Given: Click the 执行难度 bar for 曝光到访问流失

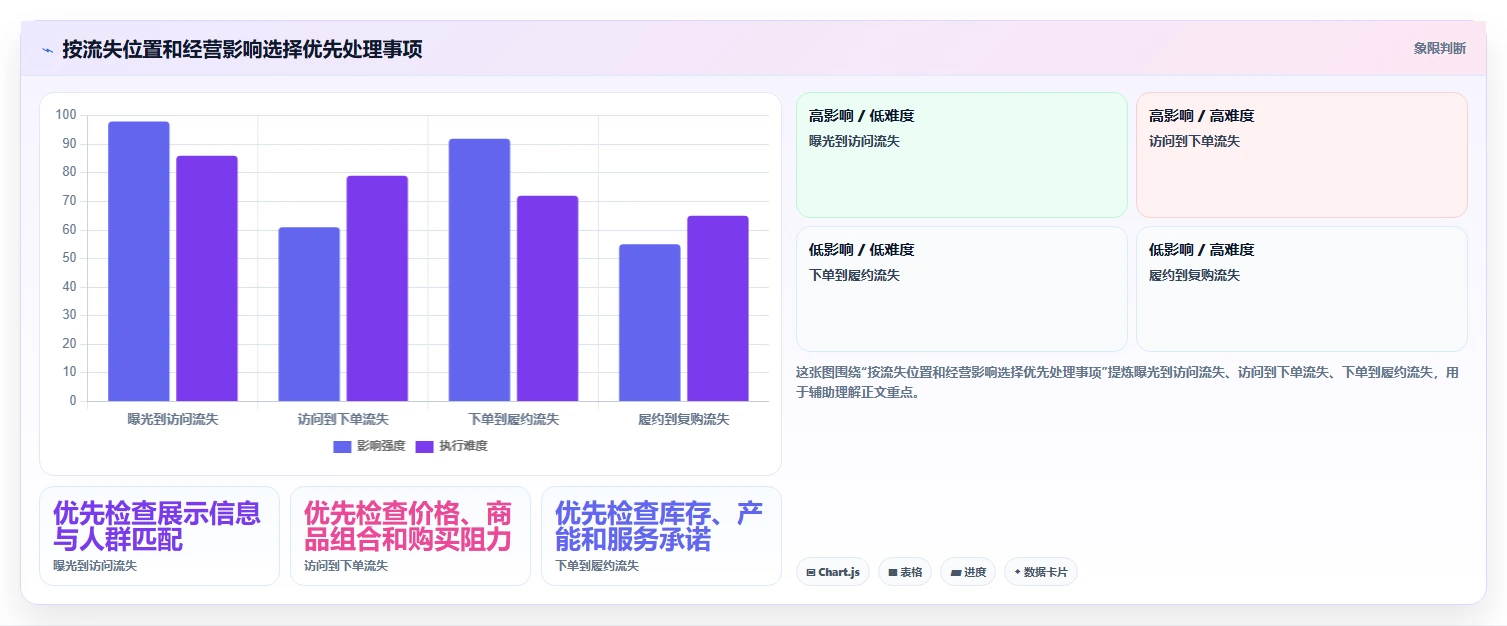Looking at the screenshot, I should click(x=207, y=278).
